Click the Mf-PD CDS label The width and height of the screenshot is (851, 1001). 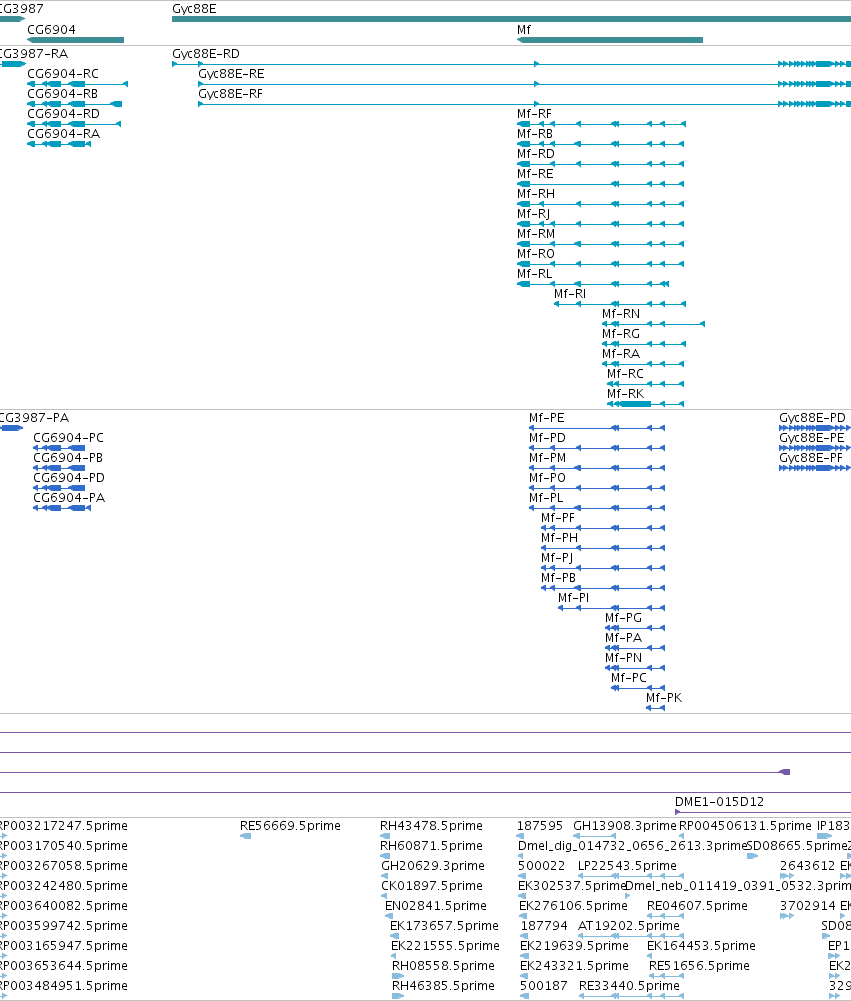(x=547, y=438)
